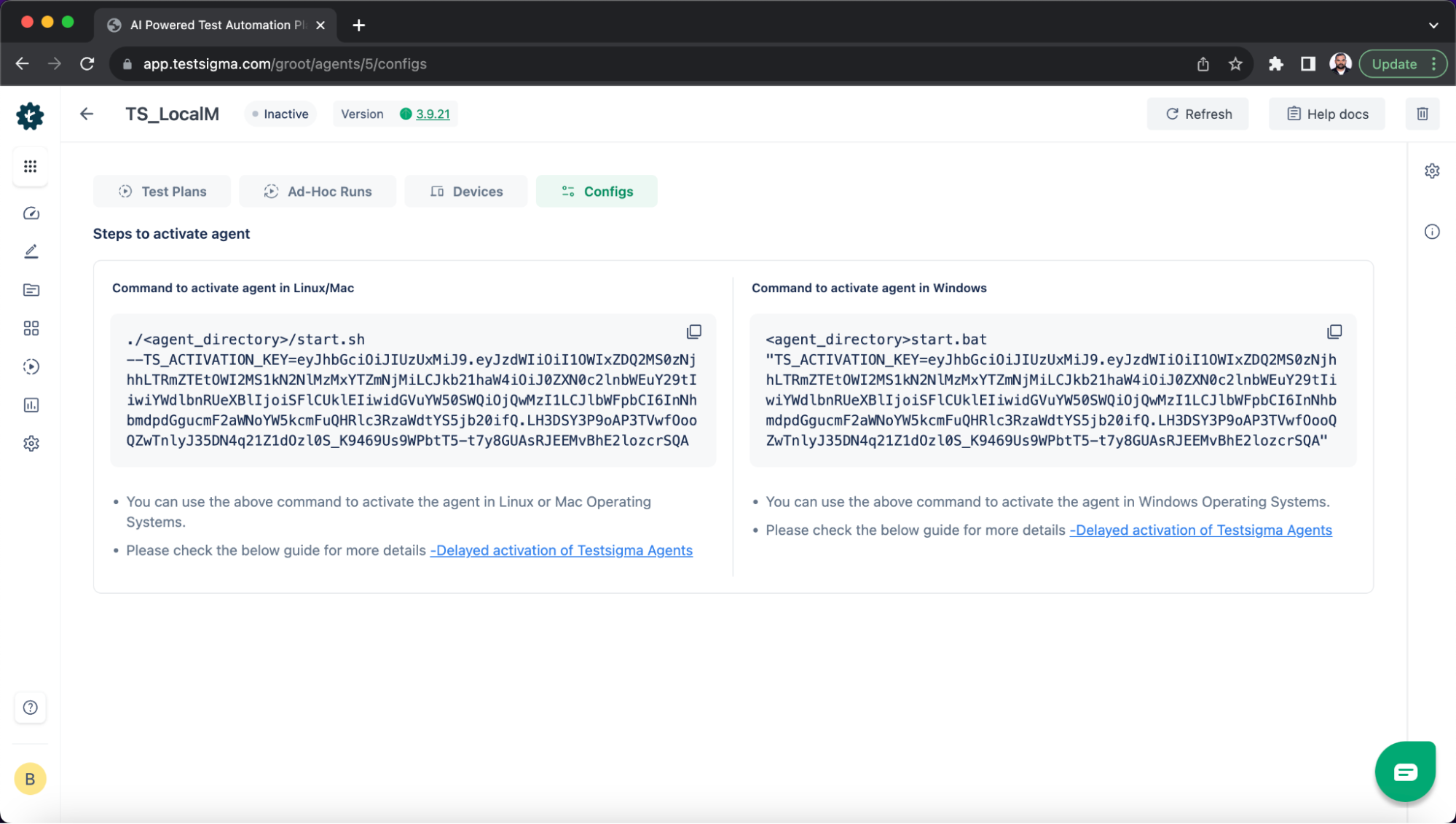1456x824 pixels.
Task: Open the dashboard gauge icon in sidebar
Action: (x=31, y=213)
